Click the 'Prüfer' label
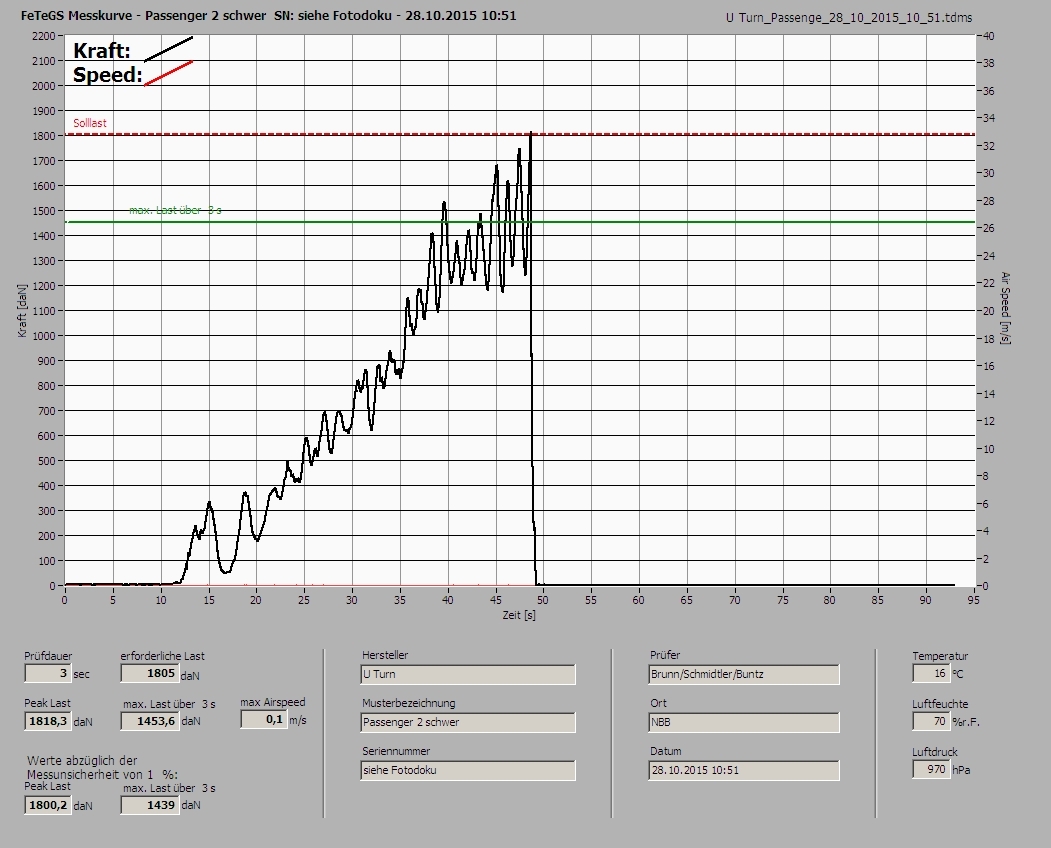The height and width of the screenshot is (848, 1051). (665, 655)
